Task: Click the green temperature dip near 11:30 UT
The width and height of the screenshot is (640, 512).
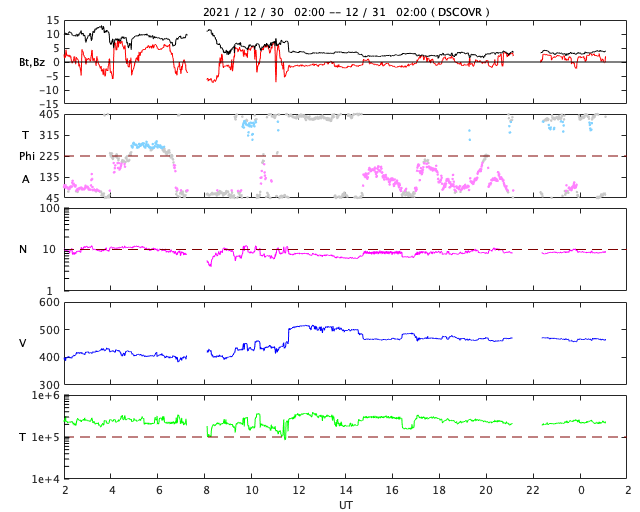Action: pyautogui.click(x=284, y=430)
